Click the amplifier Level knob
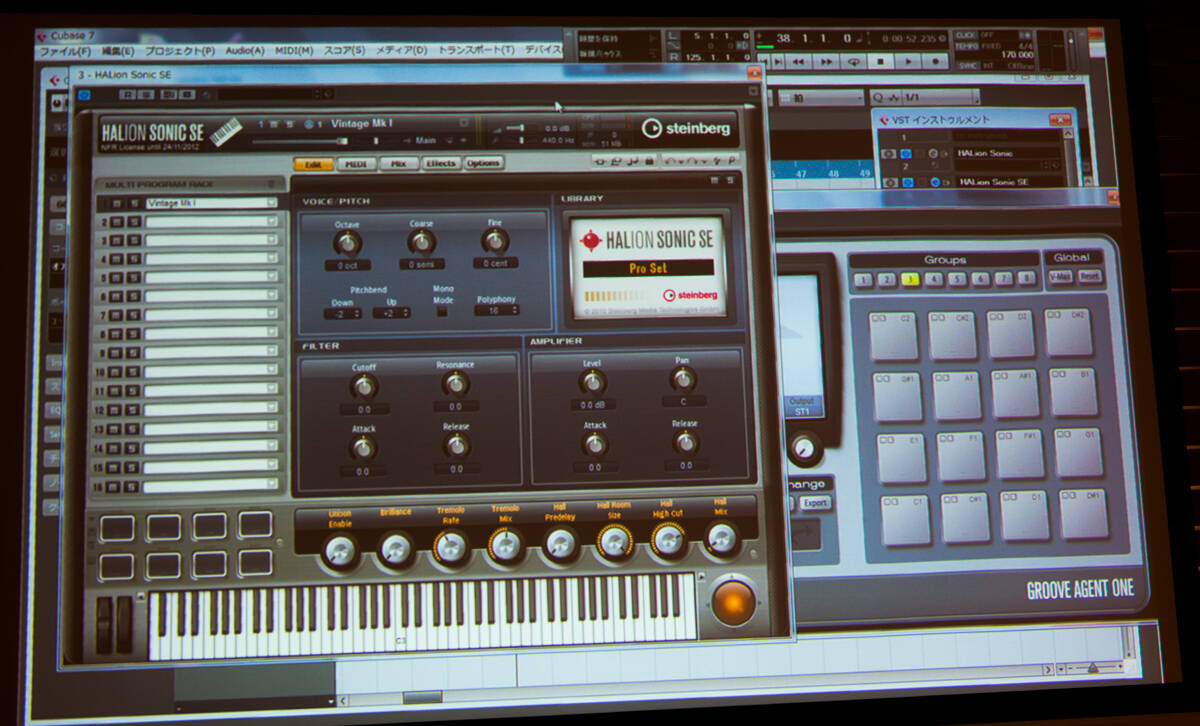1200x726 pixels. (x=593, y=381)
